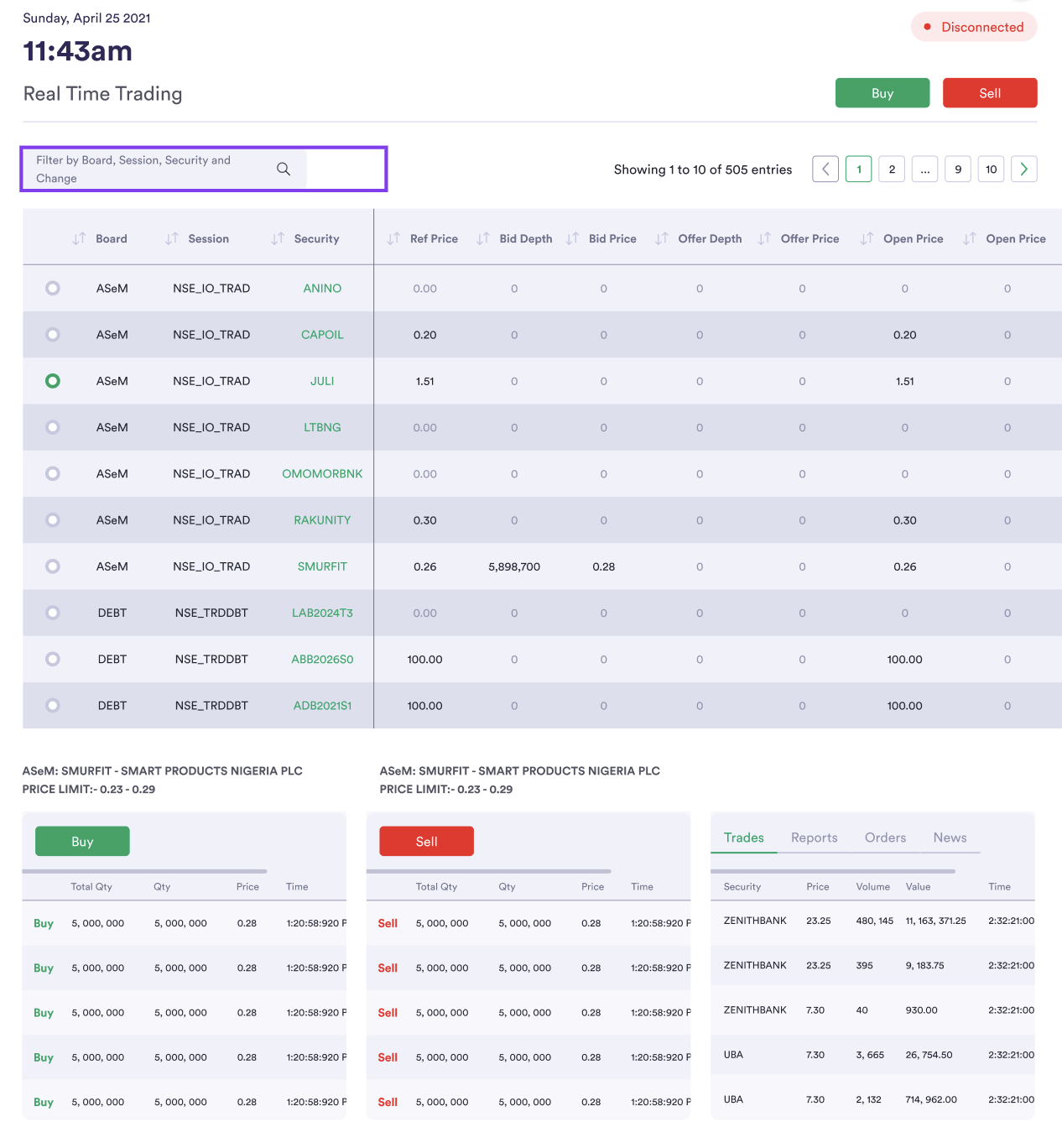Open the SMURFIT security link

point(322,566)
